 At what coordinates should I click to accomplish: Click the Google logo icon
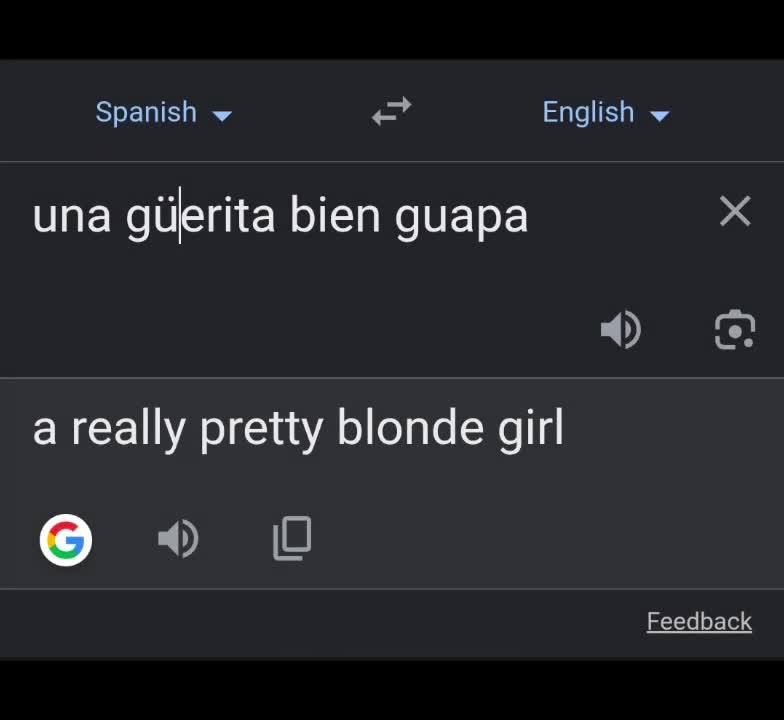pos(66,540)
